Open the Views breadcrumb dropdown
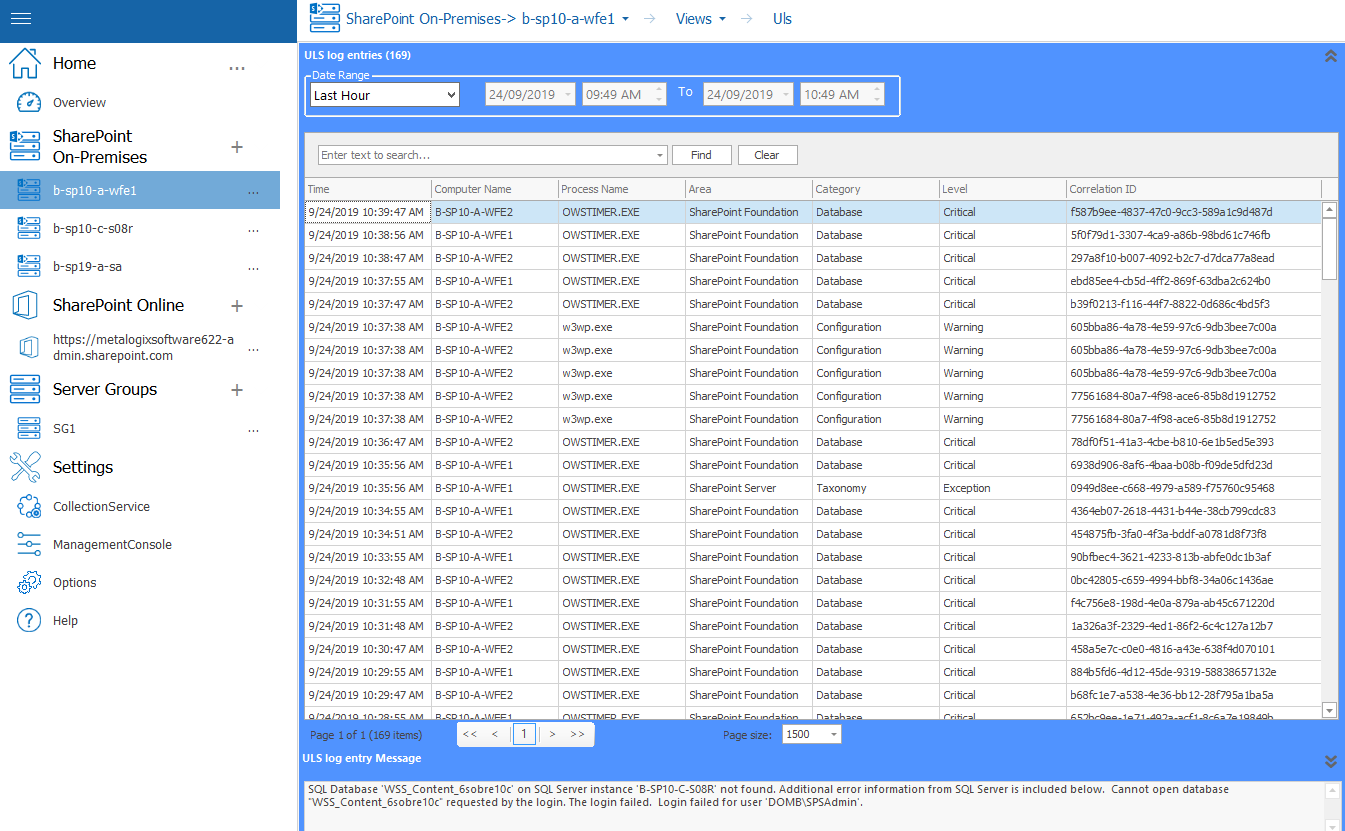The height and width of the screenshot is (831, 1345). click(x=700, y=19)
